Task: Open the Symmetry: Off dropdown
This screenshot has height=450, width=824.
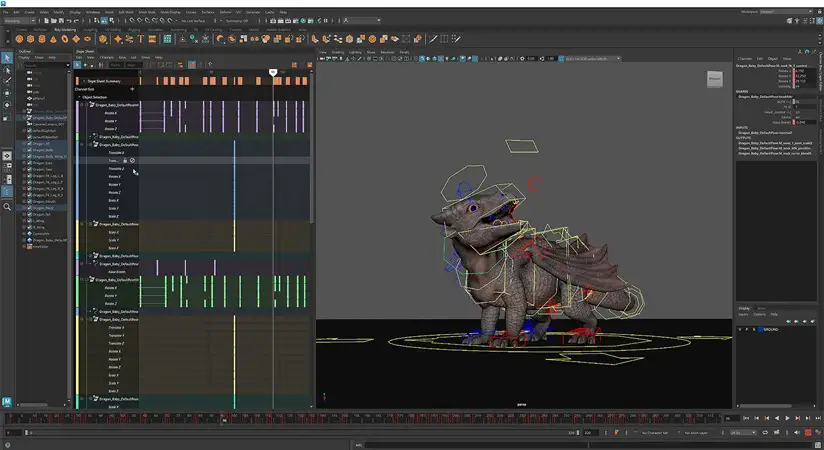Action: [236, 21]
